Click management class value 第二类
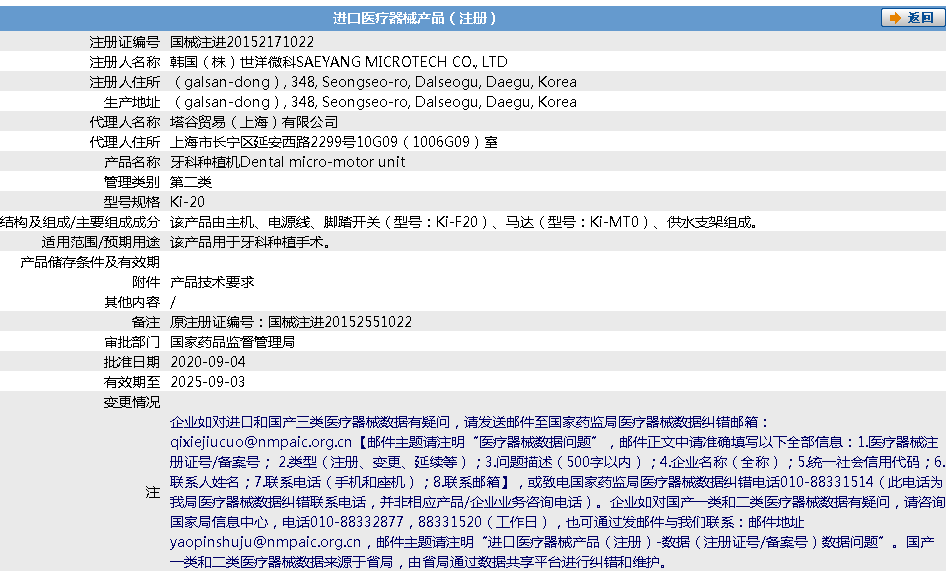948x575 pixels. pos(190,181)
